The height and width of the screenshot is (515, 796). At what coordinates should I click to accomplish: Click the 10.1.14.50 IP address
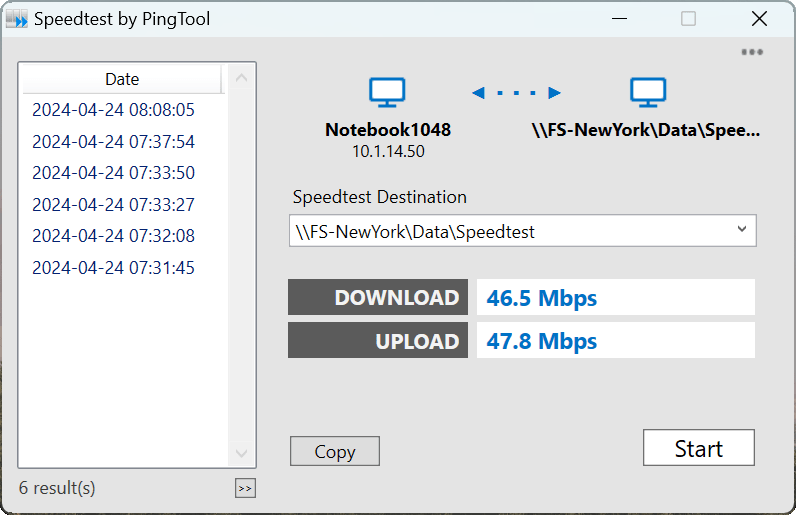tap(388, 151)
